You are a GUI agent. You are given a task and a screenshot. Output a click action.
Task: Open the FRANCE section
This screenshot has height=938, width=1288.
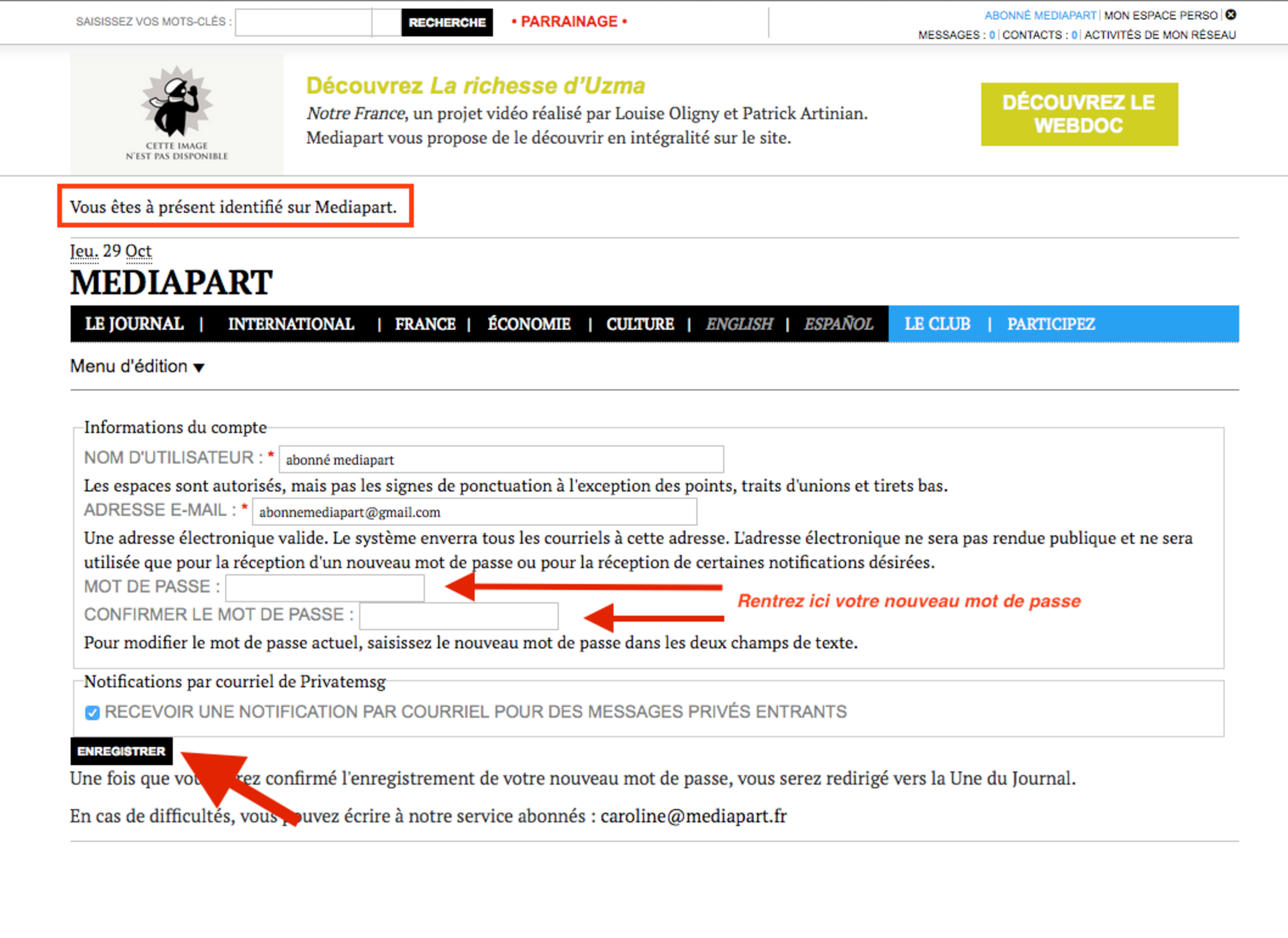(x=425, y=324)
